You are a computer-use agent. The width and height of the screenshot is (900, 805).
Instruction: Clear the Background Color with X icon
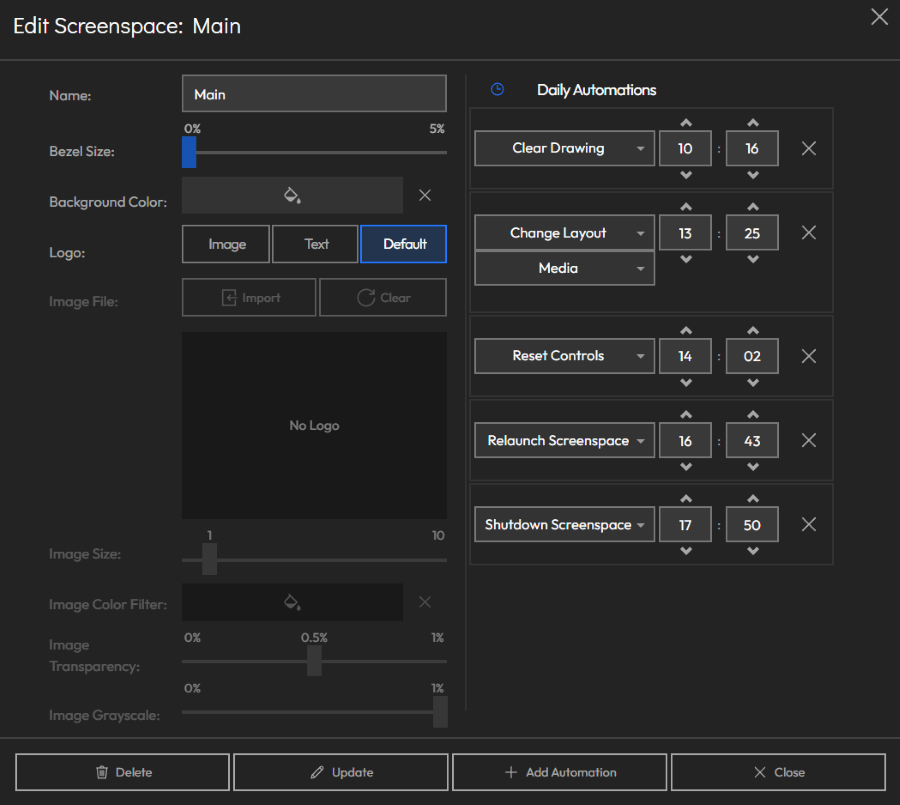point(425,195)
